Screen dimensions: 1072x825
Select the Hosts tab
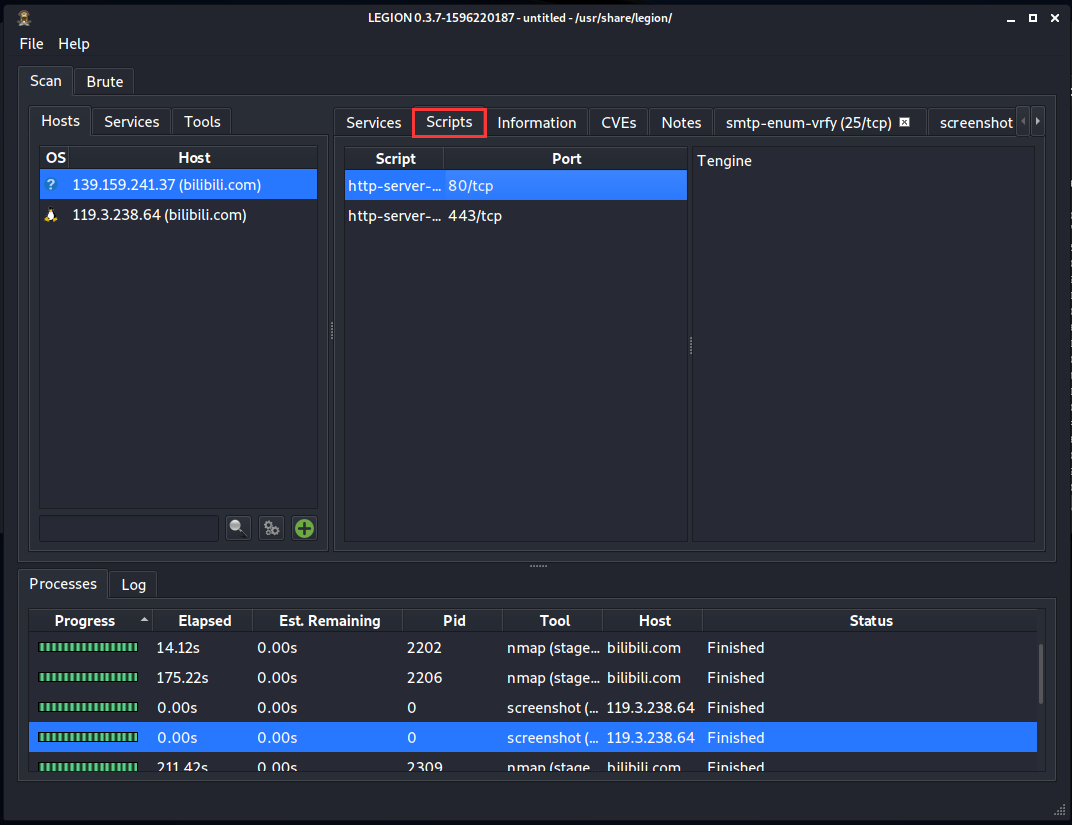pos(60,121)
